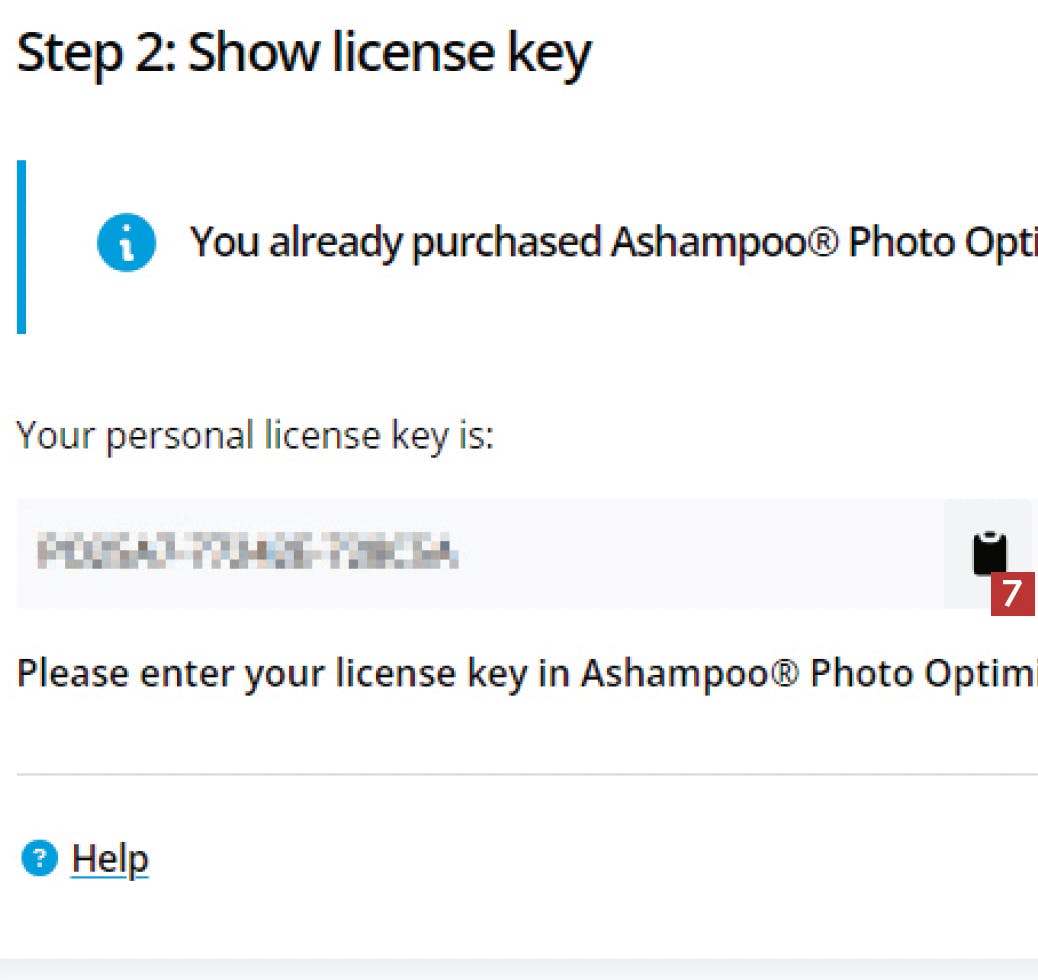This screenshot has width=1038, height=980.
Task: Click the question mark help icon
Action: [x=40, y=858]
